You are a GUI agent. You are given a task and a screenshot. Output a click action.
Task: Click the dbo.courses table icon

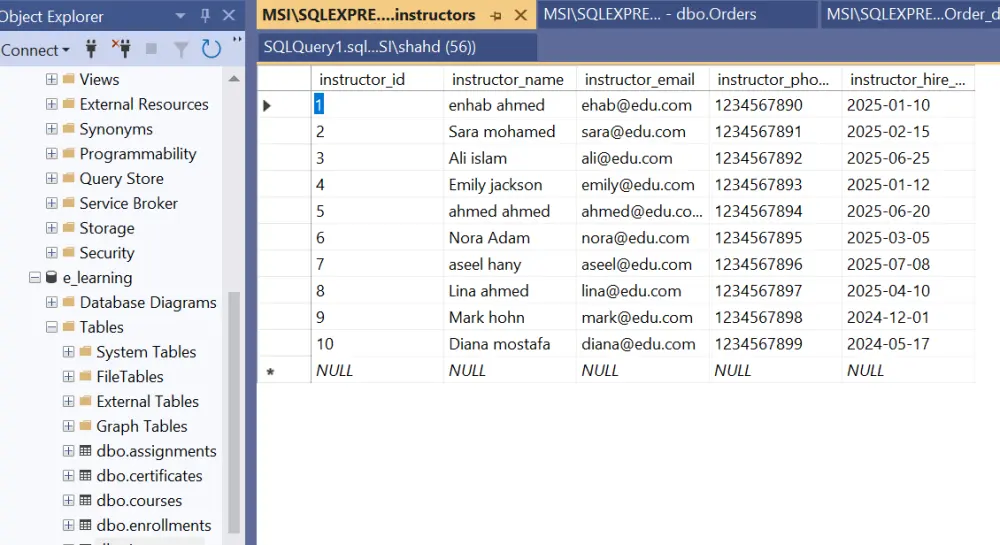pyautogui.click(x=85, y=500)
